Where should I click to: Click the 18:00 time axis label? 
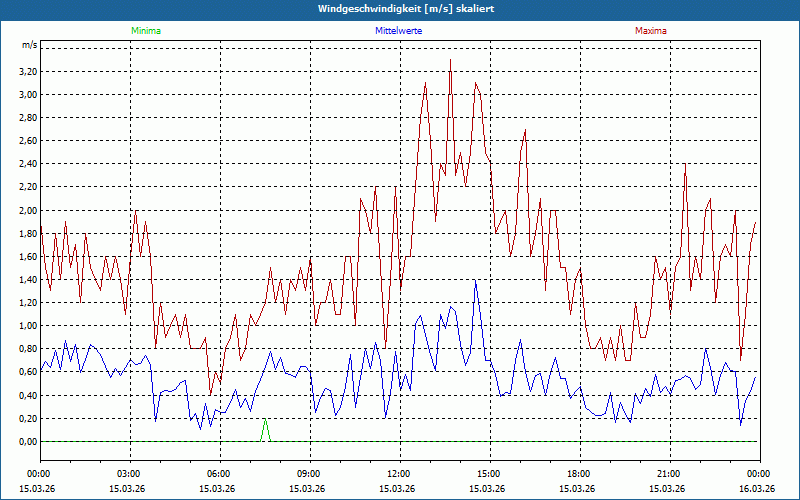pos(580,474)
